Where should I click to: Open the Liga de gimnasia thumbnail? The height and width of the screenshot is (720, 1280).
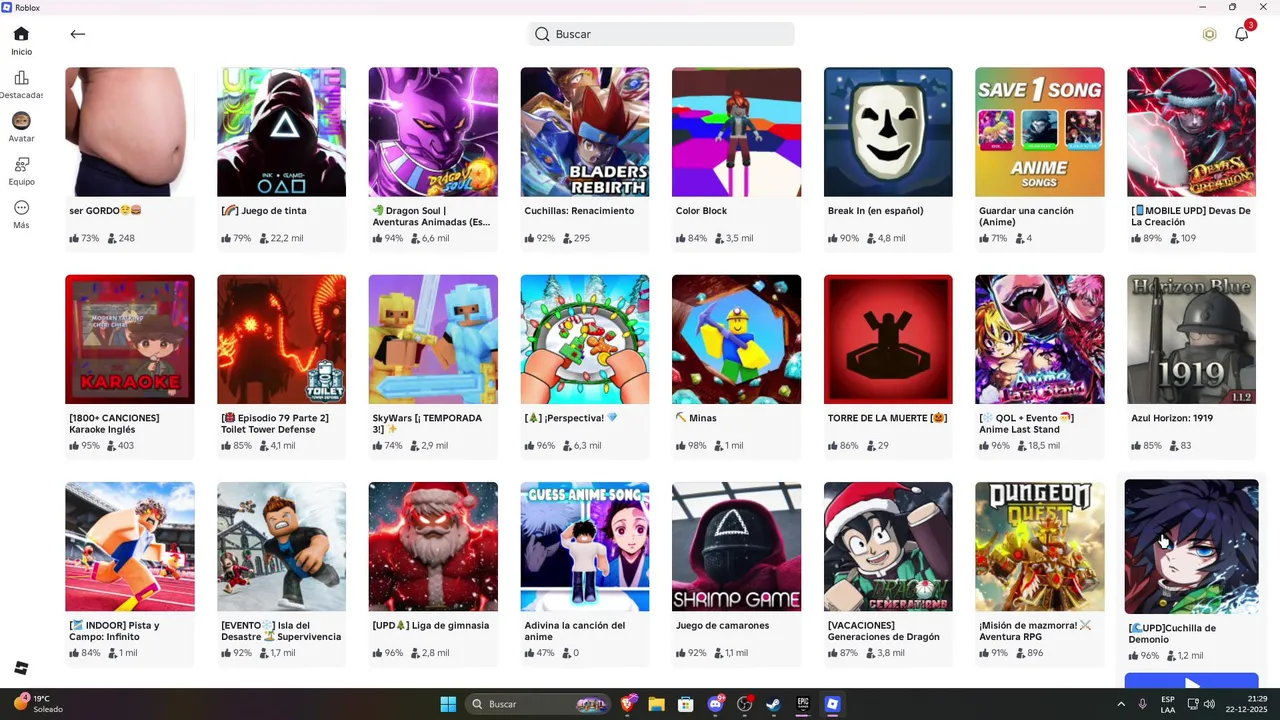pyautogui.click(x=433, y=546)
